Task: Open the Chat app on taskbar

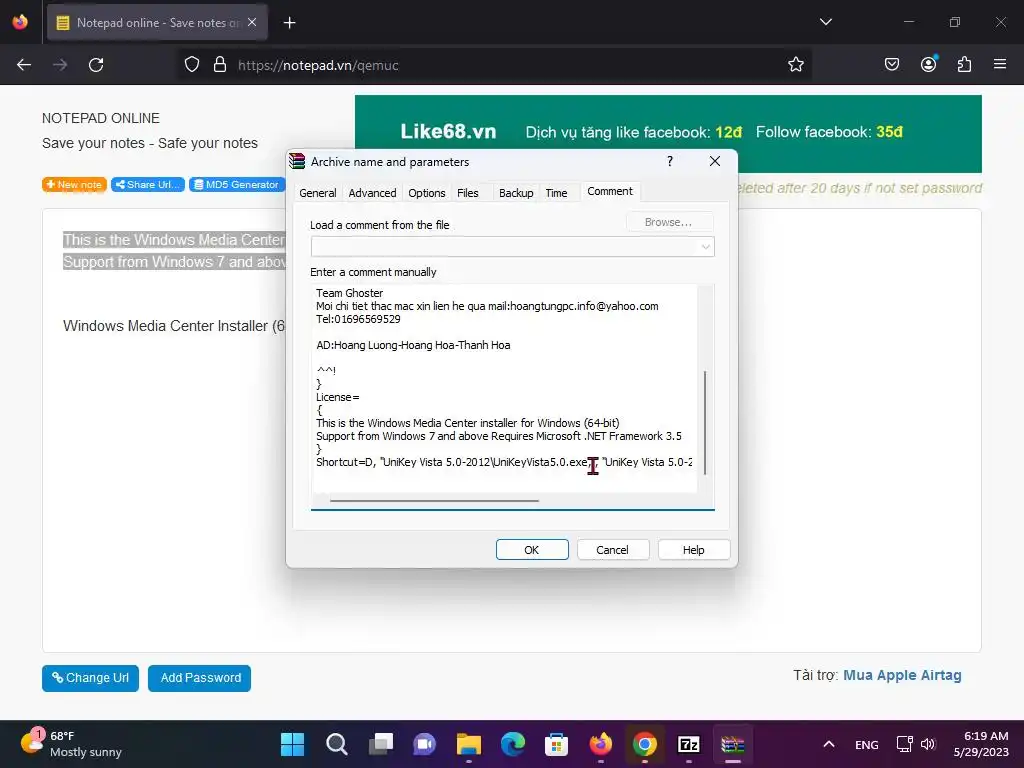Action: pos(424,744)
